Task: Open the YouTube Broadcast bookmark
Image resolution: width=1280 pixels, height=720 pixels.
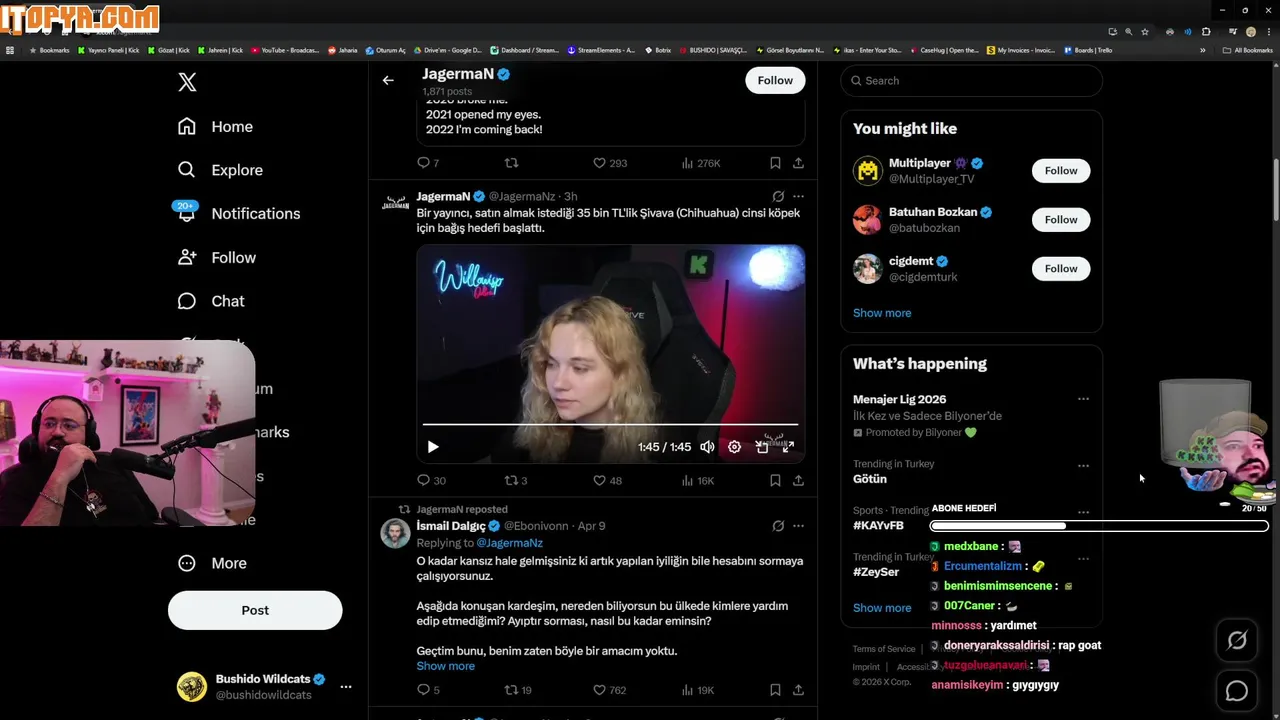Action: coord(285,50)
